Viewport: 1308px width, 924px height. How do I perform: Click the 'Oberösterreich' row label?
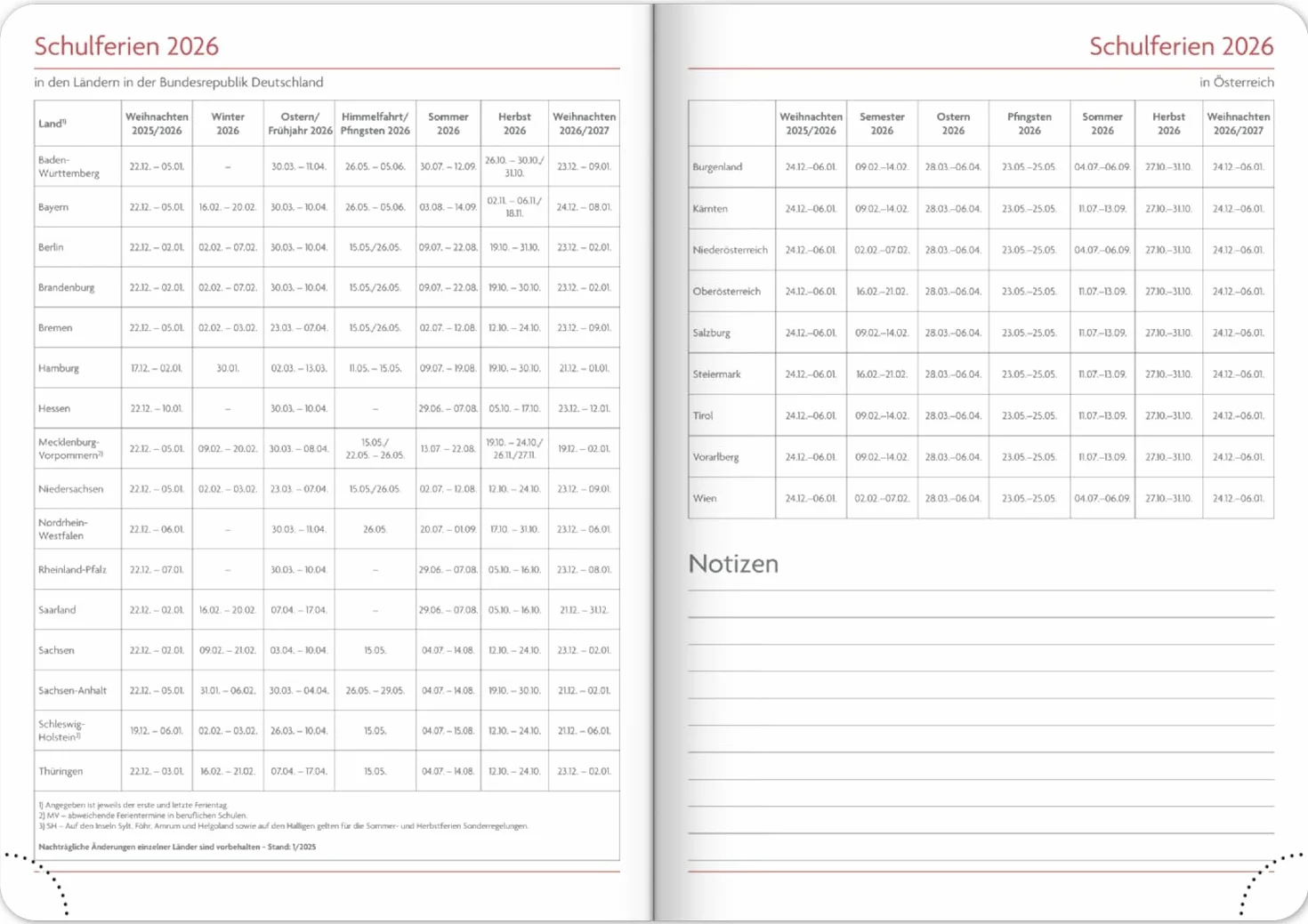tap(726, 292)
